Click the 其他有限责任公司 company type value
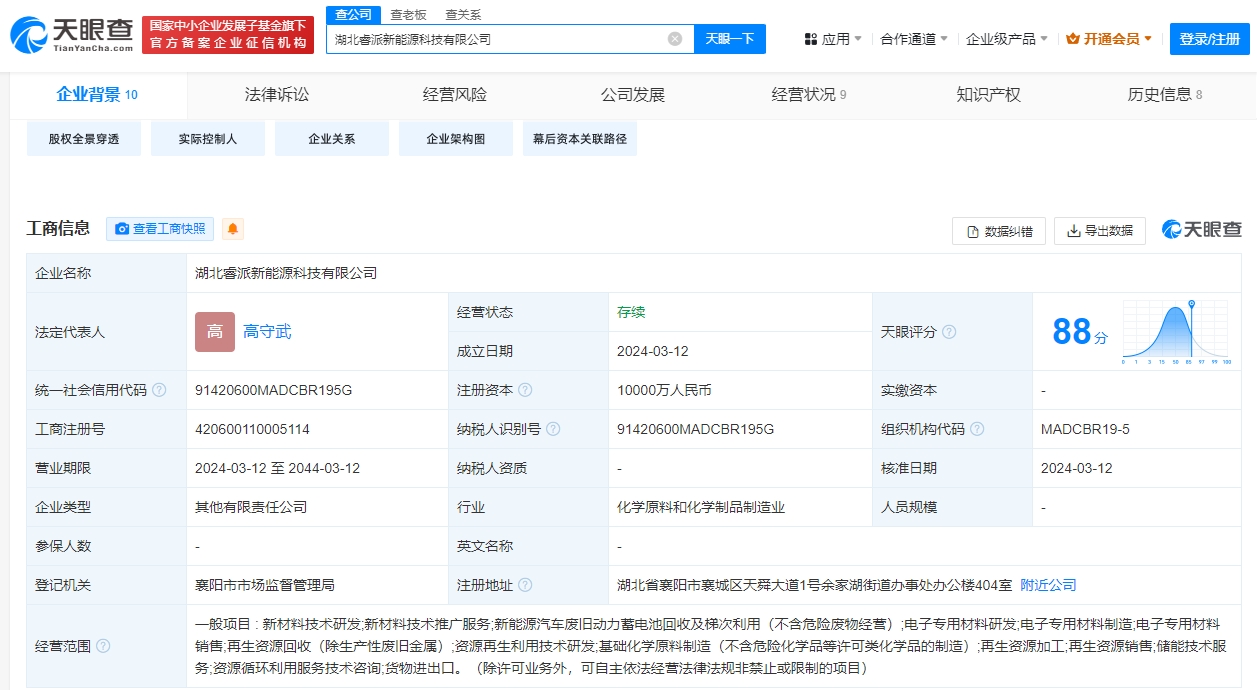 pos(251,507)
